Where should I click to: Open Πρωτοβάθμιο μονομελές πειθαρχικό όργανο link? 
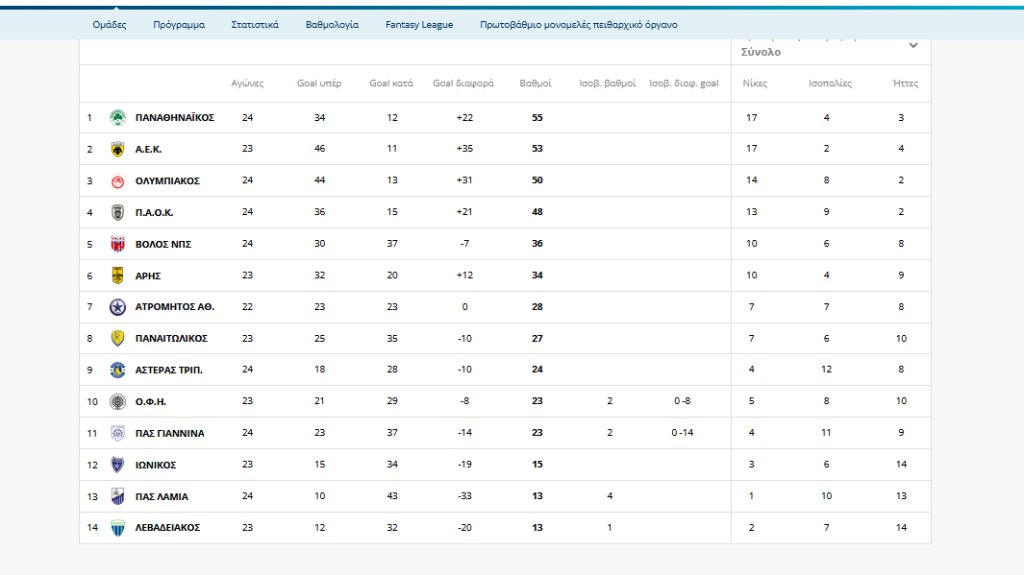pyautogui.click(x=578, y=25)
